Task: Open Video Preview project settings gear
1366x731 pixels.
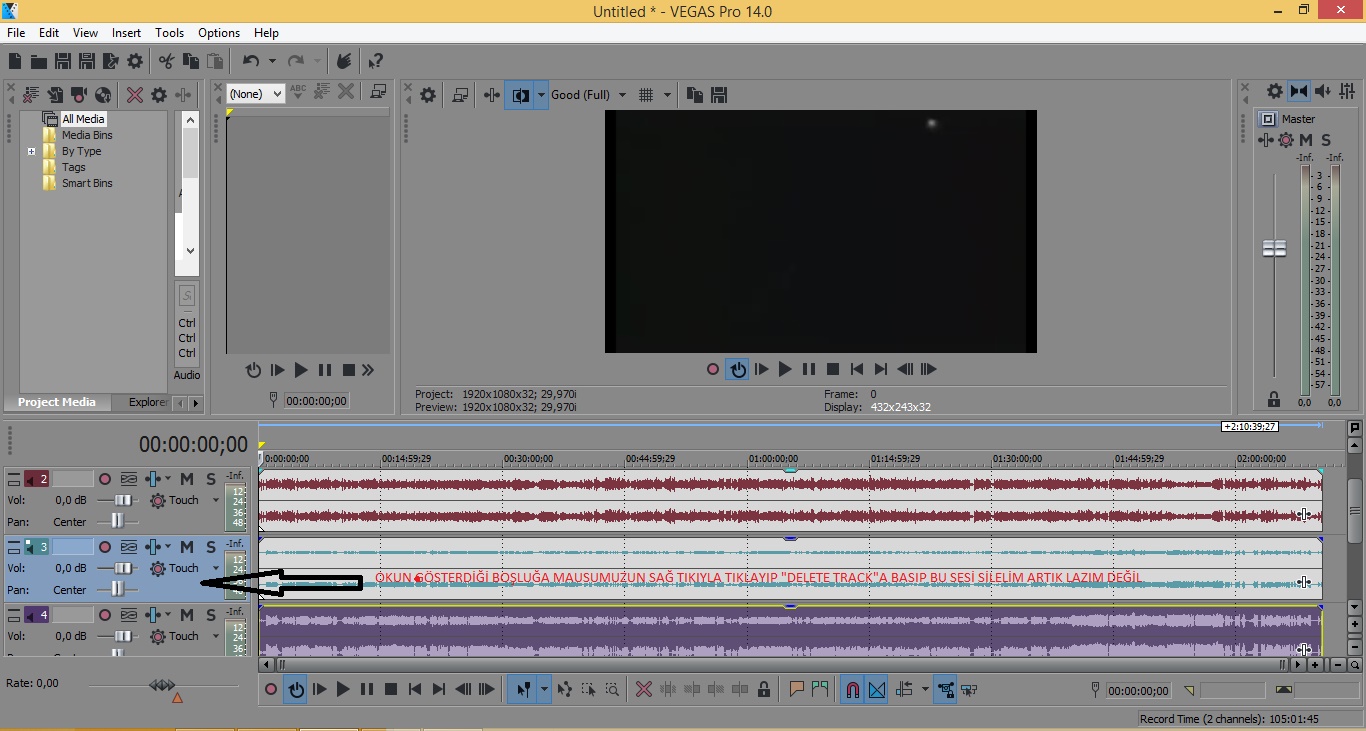Action: (428, 95)
